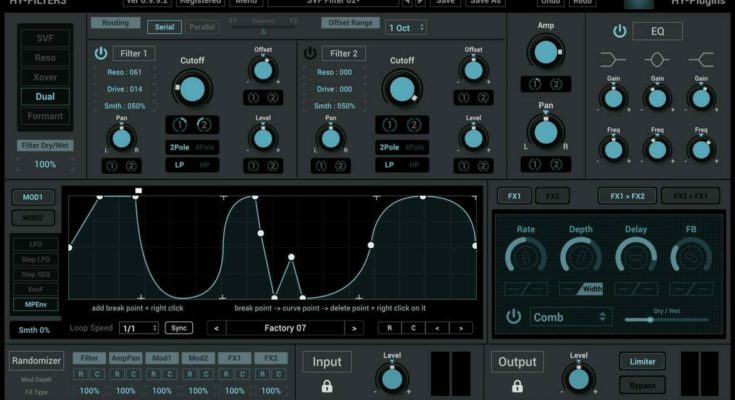Screen dimensions: 735x400
Task: Click the Output lock icon
Action: [518, 386]
